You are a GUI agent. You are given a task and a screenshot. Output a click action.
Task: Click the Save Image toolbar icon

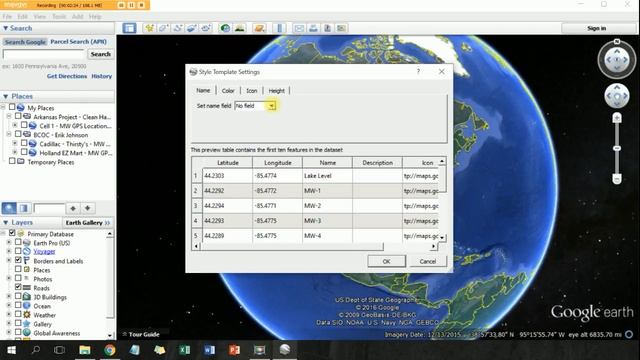[327, 28]
